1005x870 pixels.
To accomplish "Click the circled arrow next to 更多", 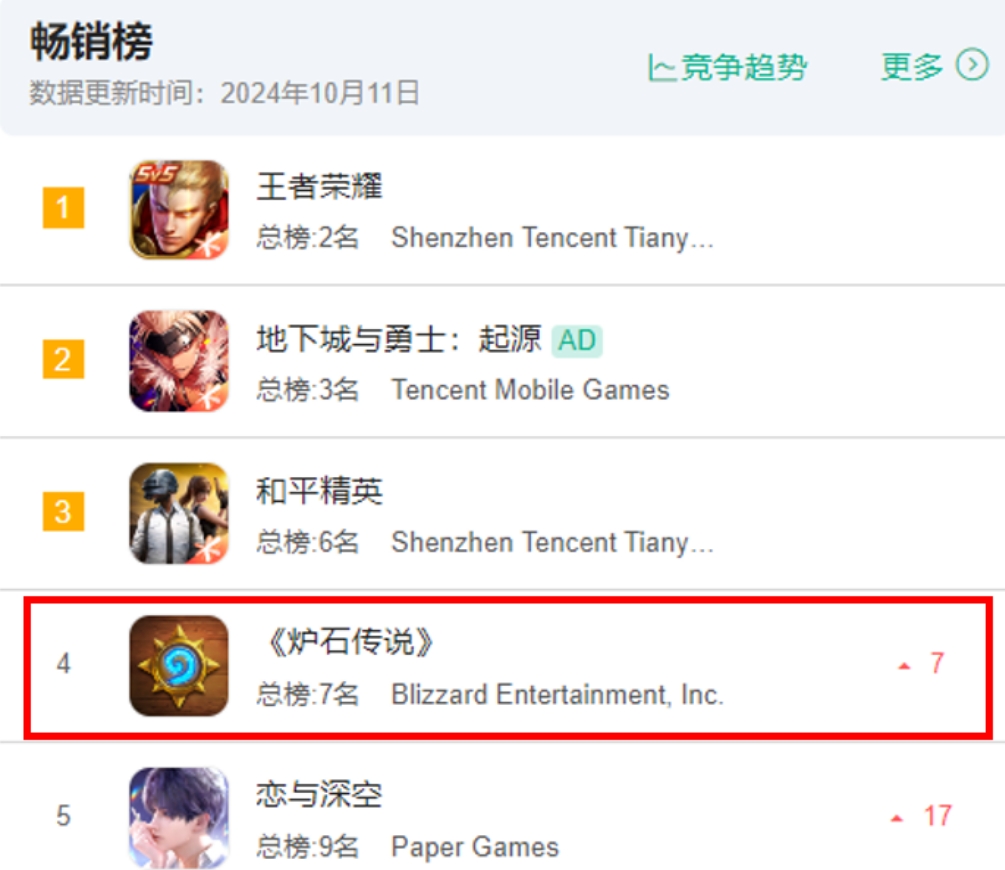I will (x=972, y=65).
